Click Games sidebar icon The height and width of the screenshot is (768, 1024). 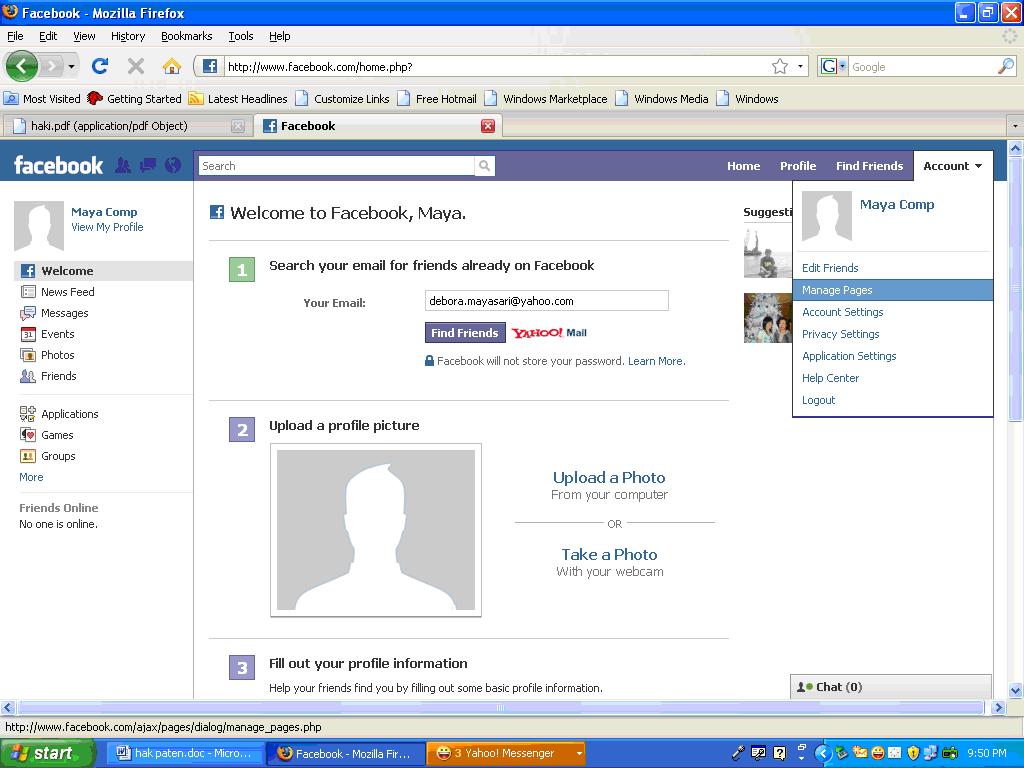pyautogui.click(x=27, y=434)
